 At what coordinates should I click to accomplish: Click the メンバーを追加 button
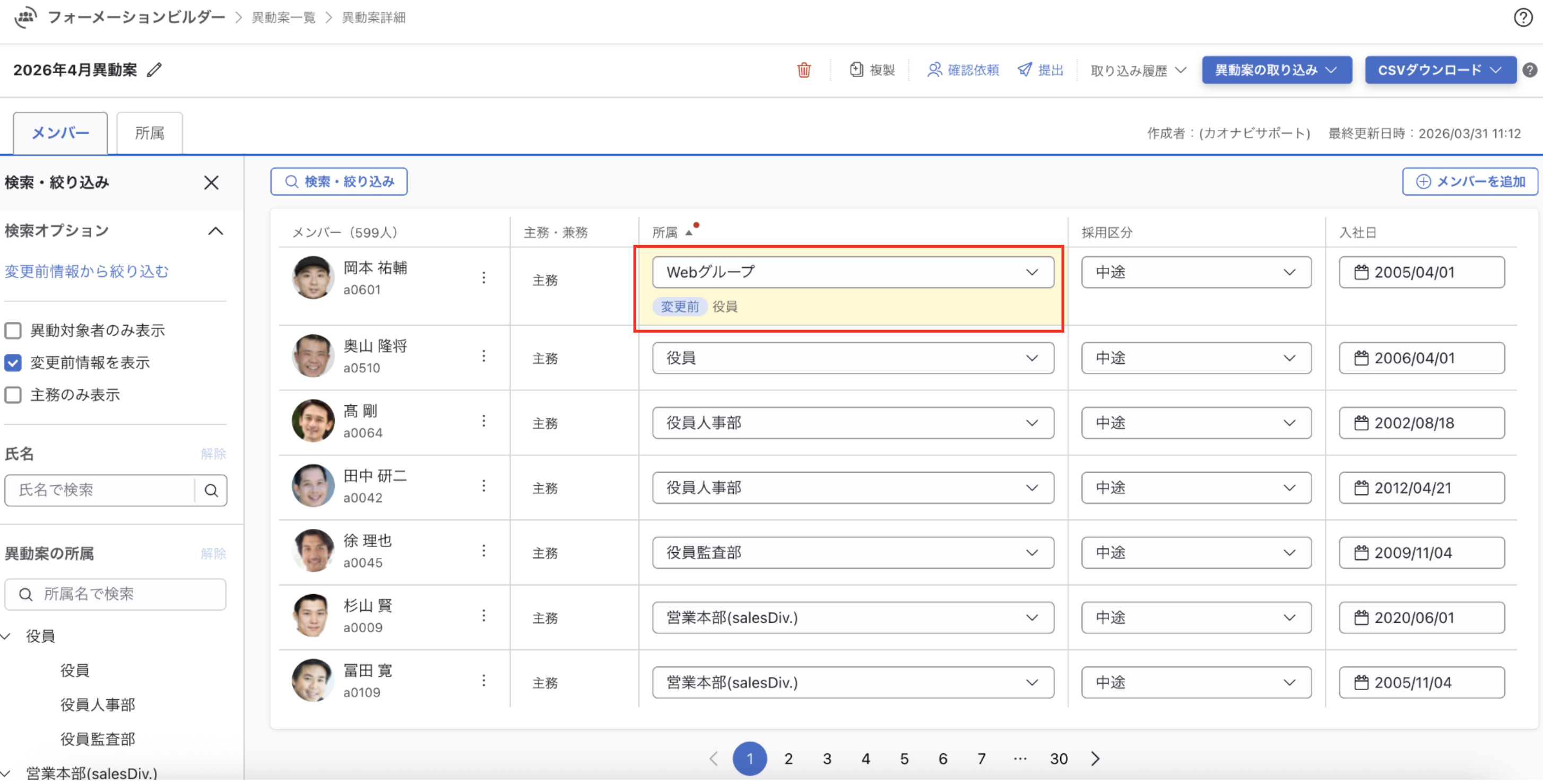[x=1469, y=181]
